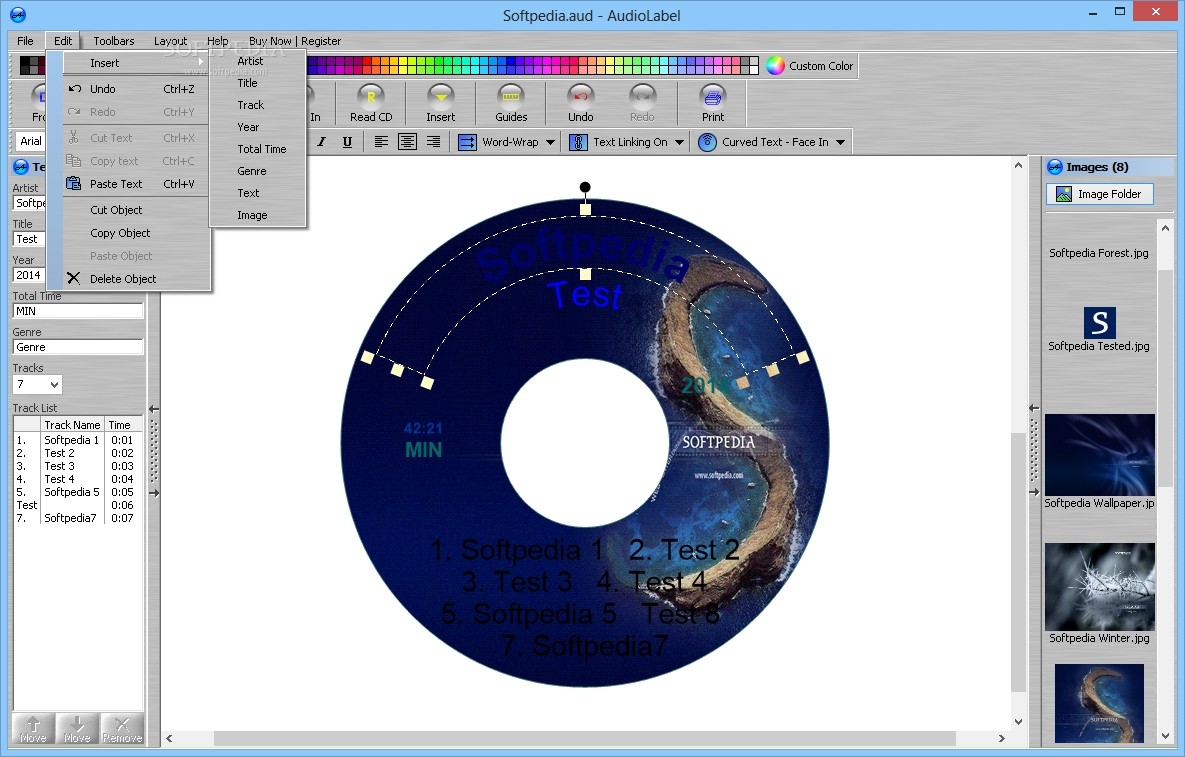The height and width of the screenshot is (757, 1185).
Task: Select the 'Test 3' track row
Action: click(x=78, y=466)
